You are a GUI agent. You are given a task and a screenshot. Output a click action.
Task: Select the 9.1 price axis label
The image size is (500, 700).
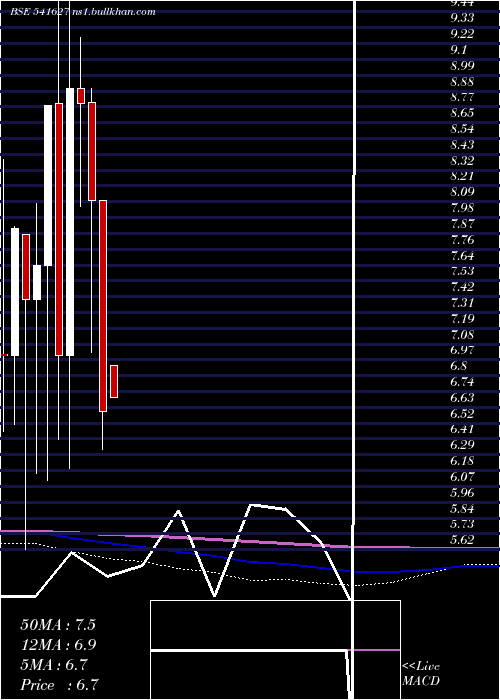coord(460,50)
